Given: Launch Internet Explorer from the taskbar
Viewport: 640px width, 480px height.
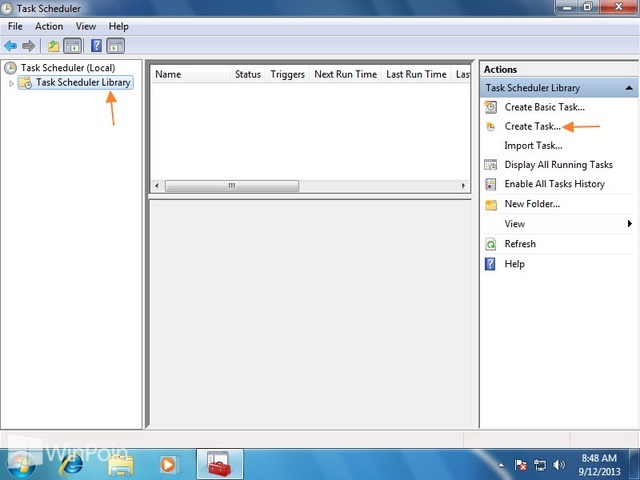Looking at the screenshot, I should pyautogui.click(x=71, y=464).
